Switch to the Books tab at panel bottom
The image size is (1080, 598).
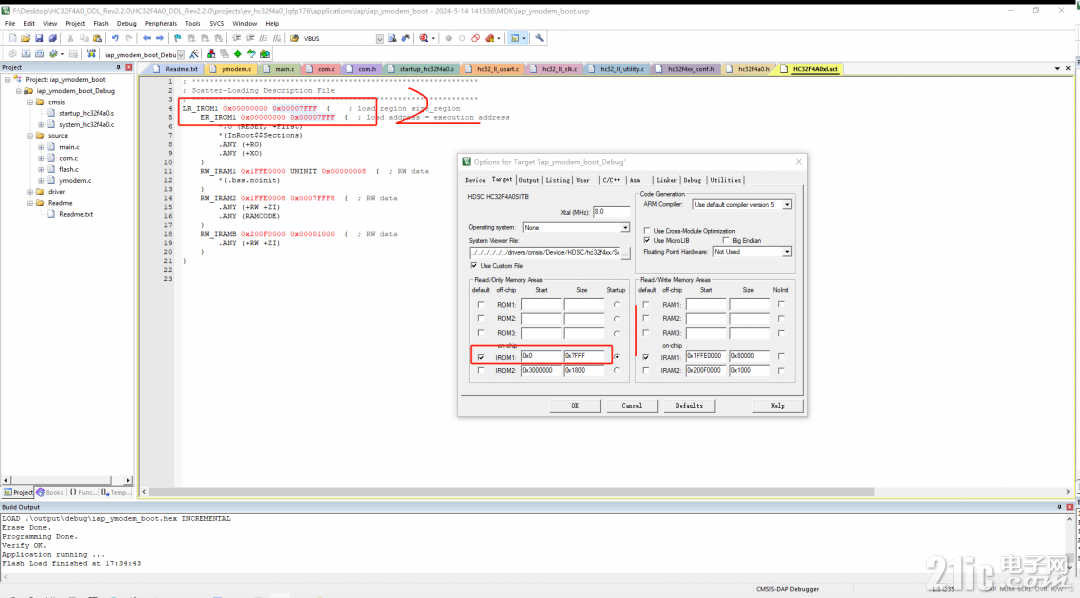[x=50, y=493]
